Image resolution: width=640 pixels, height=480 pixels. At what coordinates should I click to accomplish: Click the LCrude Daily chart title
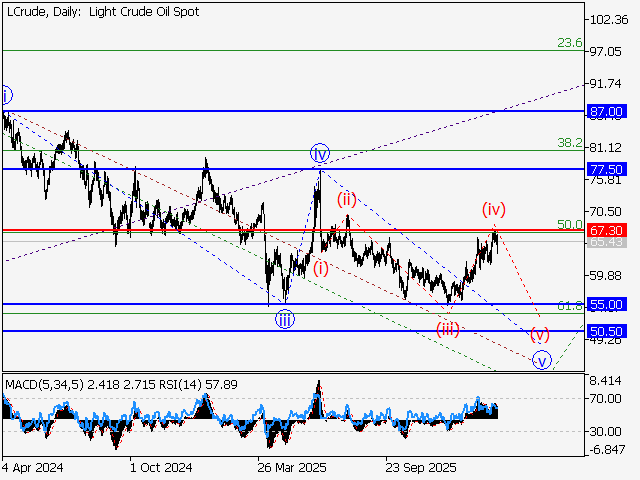click(x=102, y=12)
